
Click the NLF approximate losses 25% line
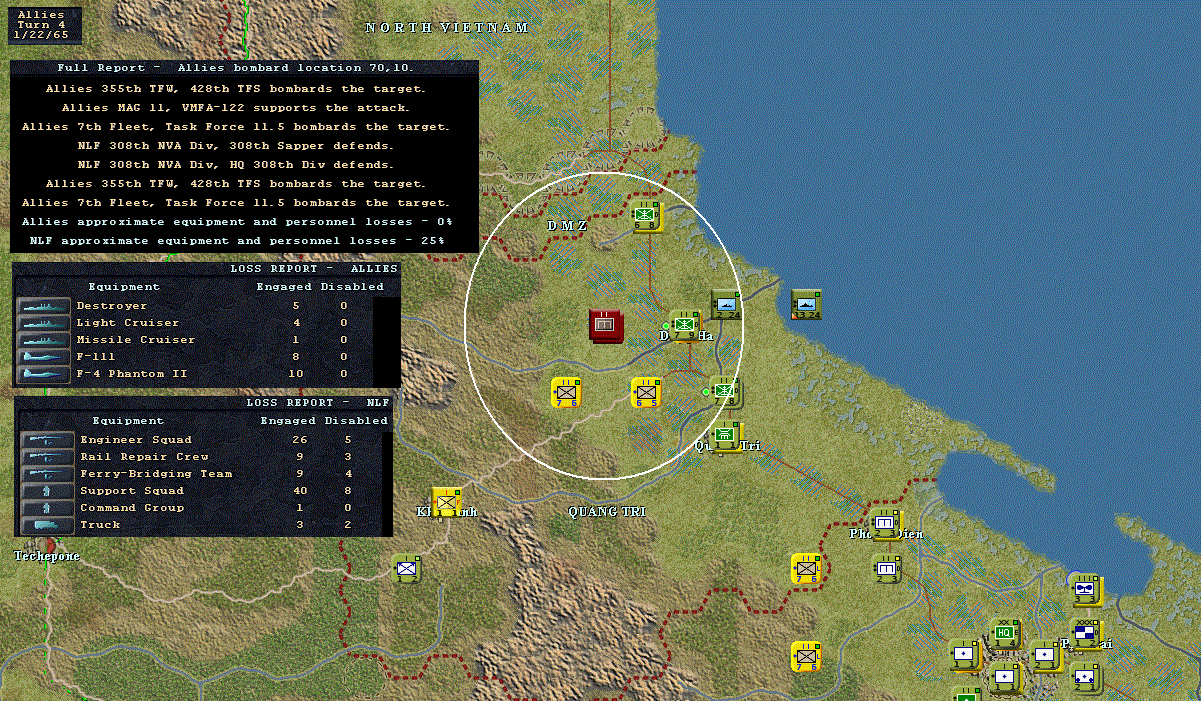(x=237, y=241)
